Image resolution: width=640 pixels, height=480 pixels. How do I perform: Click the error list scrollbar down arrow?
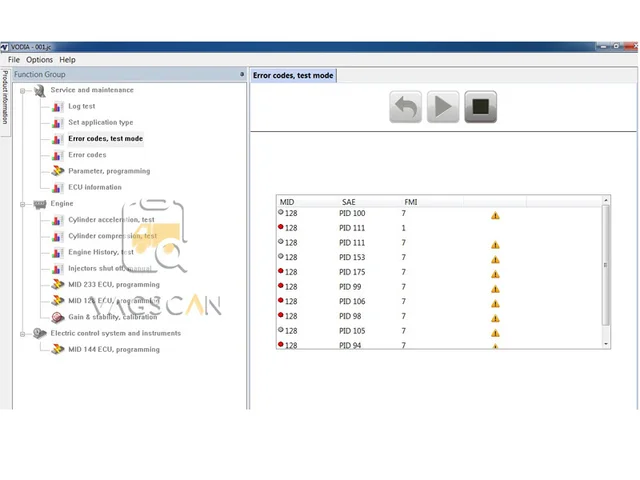coord(606,344)
